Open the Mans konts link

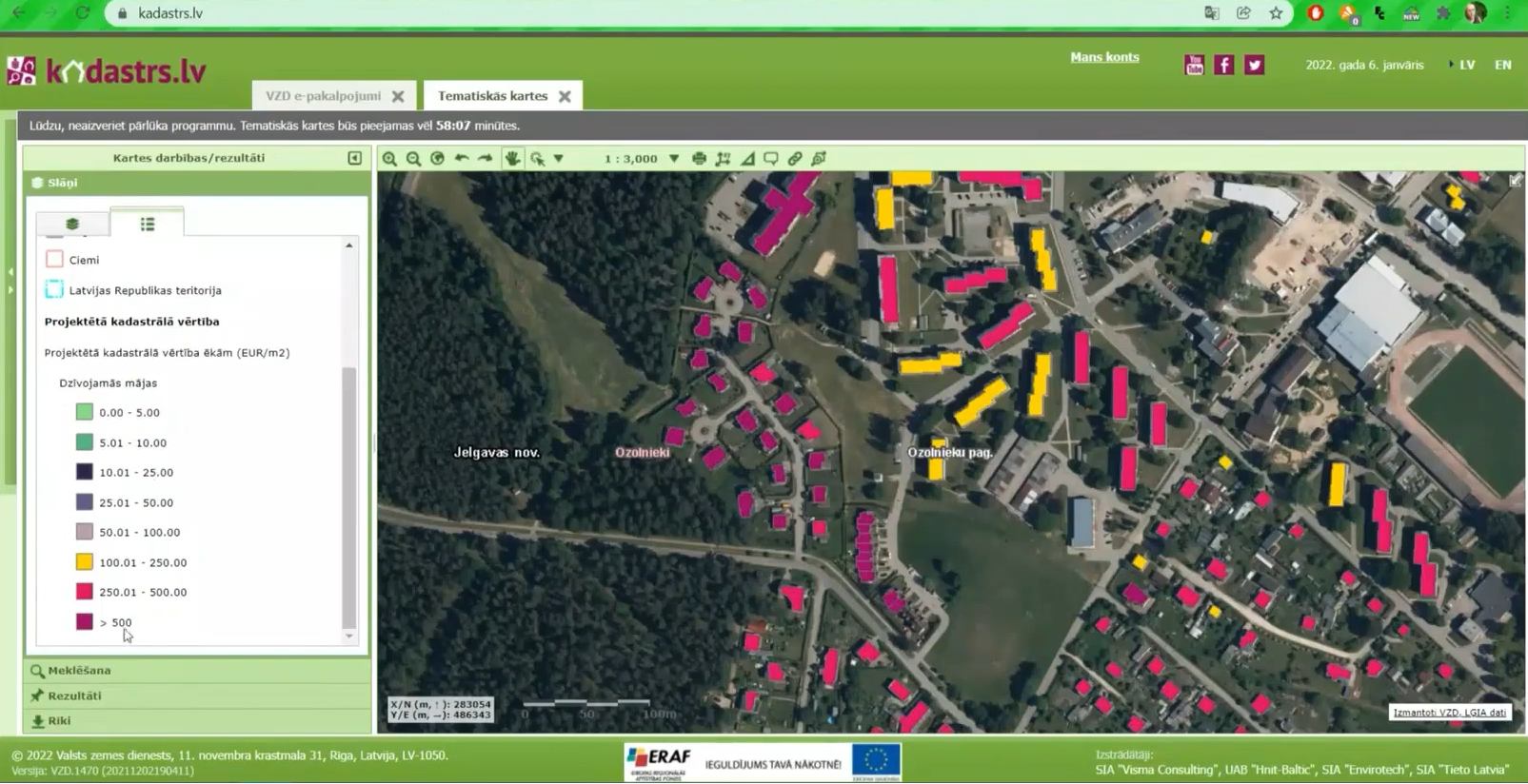click(x=1104, y=57)
